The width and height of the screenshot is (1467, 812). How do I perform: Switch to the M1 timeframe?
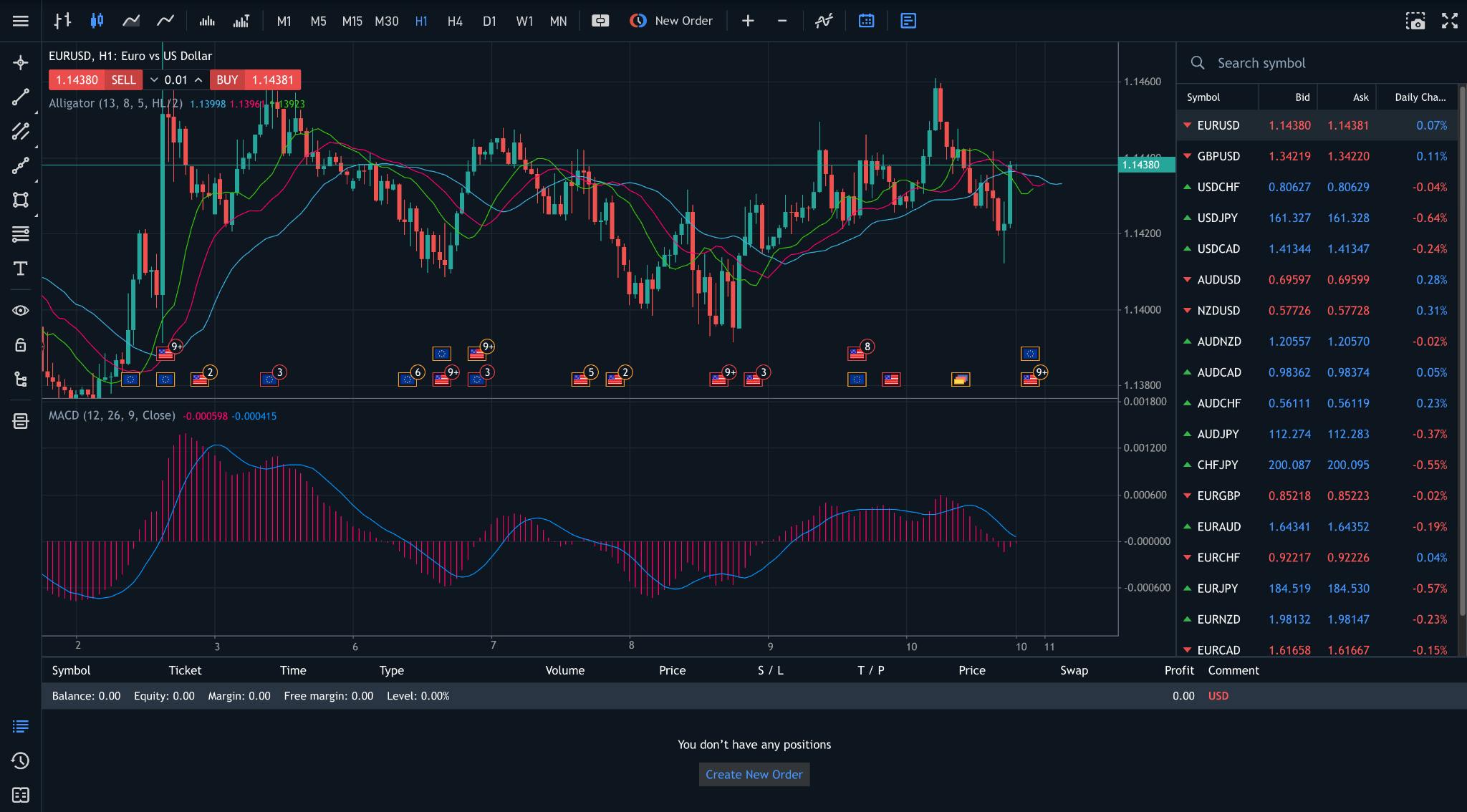tap(284, 21)
